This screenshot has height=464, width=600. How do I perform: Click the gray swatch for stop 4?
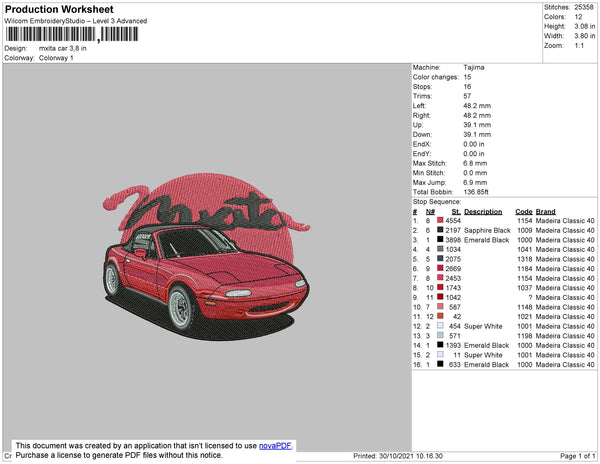coord(441,250)
